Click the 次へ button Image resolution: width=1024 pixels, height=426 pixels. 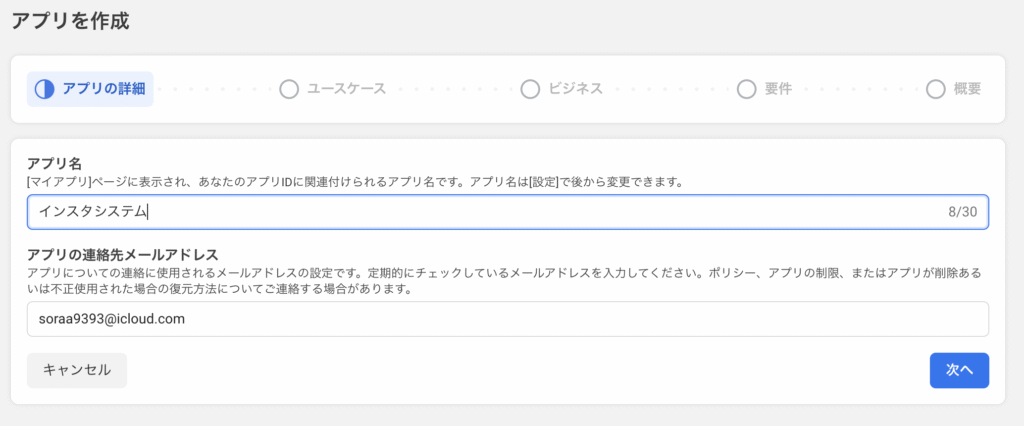(959, 370)
